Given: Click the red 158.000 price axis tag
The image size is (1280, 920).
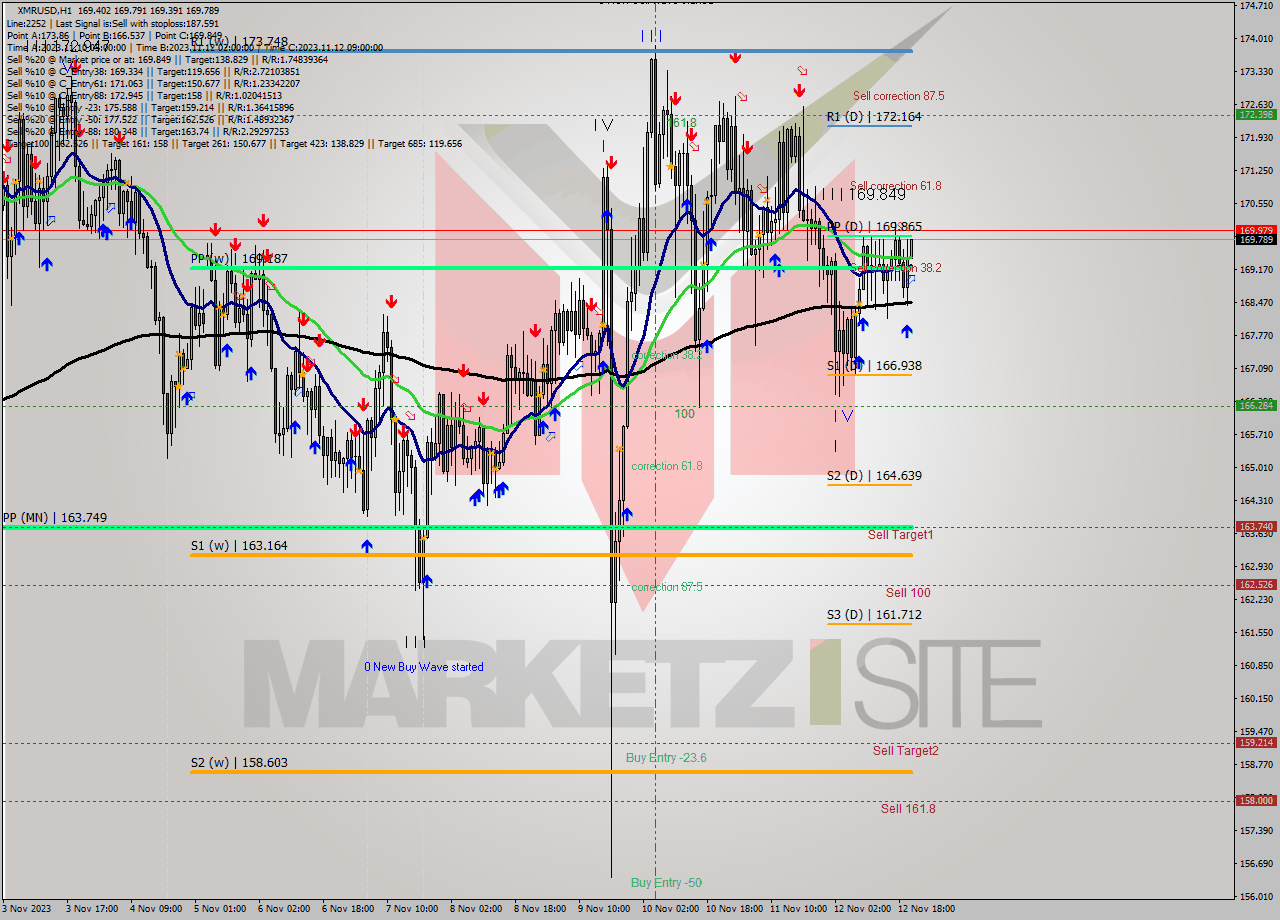Looking at the screenshot, I should [x=1255, y=801].
